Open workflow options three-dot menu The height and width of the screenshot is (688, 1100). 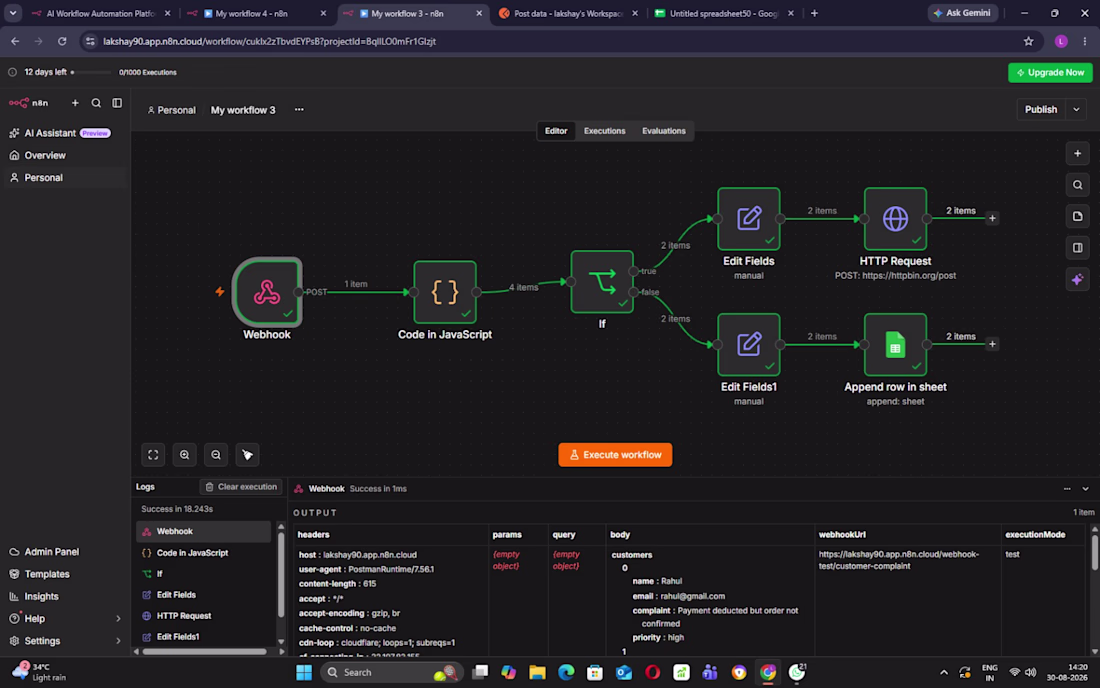(300, 109)
